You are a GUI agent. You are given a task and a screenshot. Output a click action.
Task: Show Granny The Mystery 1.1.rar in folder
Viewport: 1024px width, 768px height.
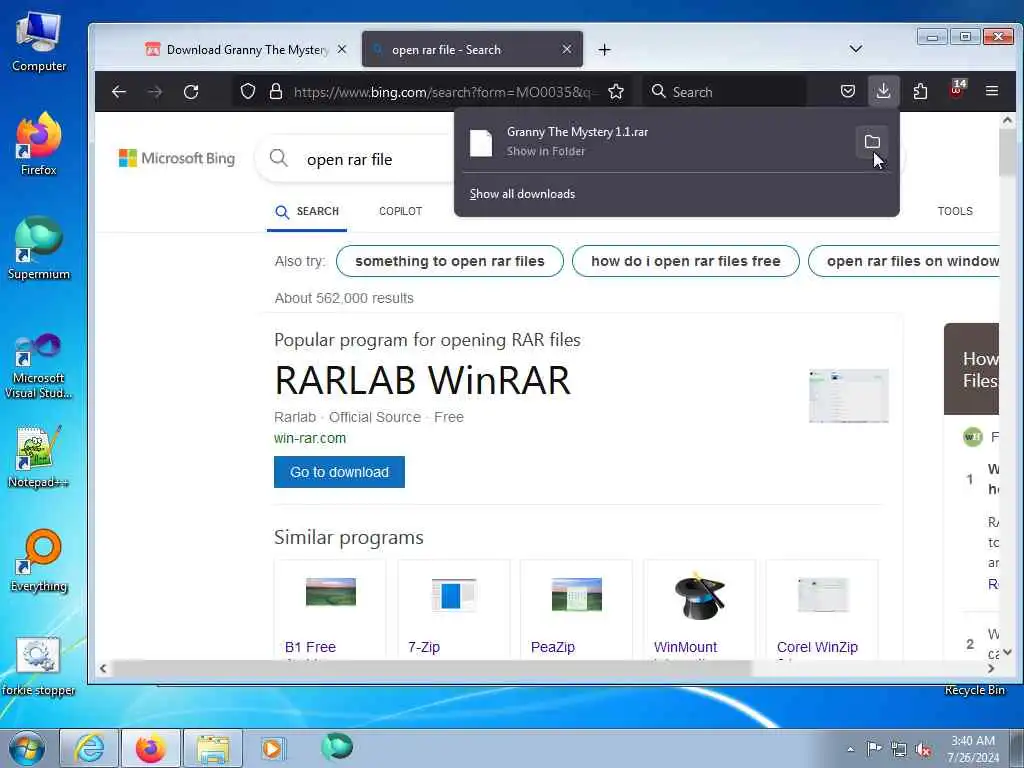point(872,142)
